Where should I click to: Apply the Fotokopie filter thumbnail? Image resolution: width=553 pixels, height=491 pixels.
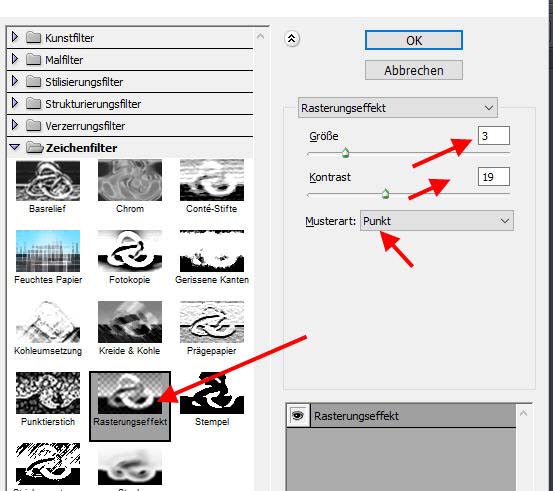click(130, 251)
